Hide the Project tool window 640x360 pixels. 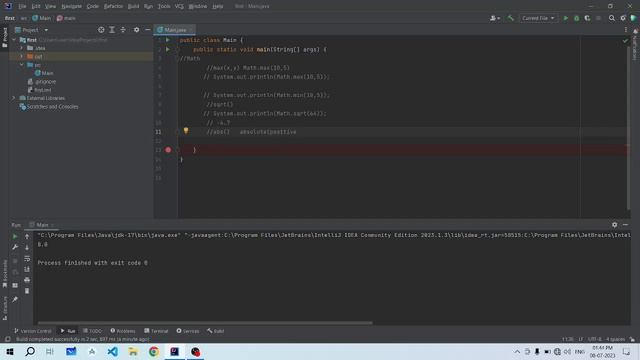tap(148, 30)
